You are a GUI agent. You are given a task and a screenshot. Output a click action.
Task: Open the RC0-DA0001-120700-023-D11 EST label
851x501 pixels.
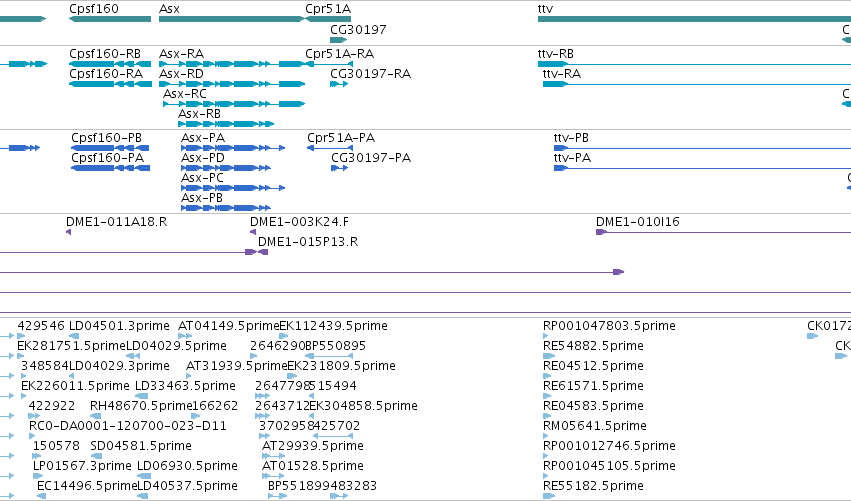pos(128,426)
